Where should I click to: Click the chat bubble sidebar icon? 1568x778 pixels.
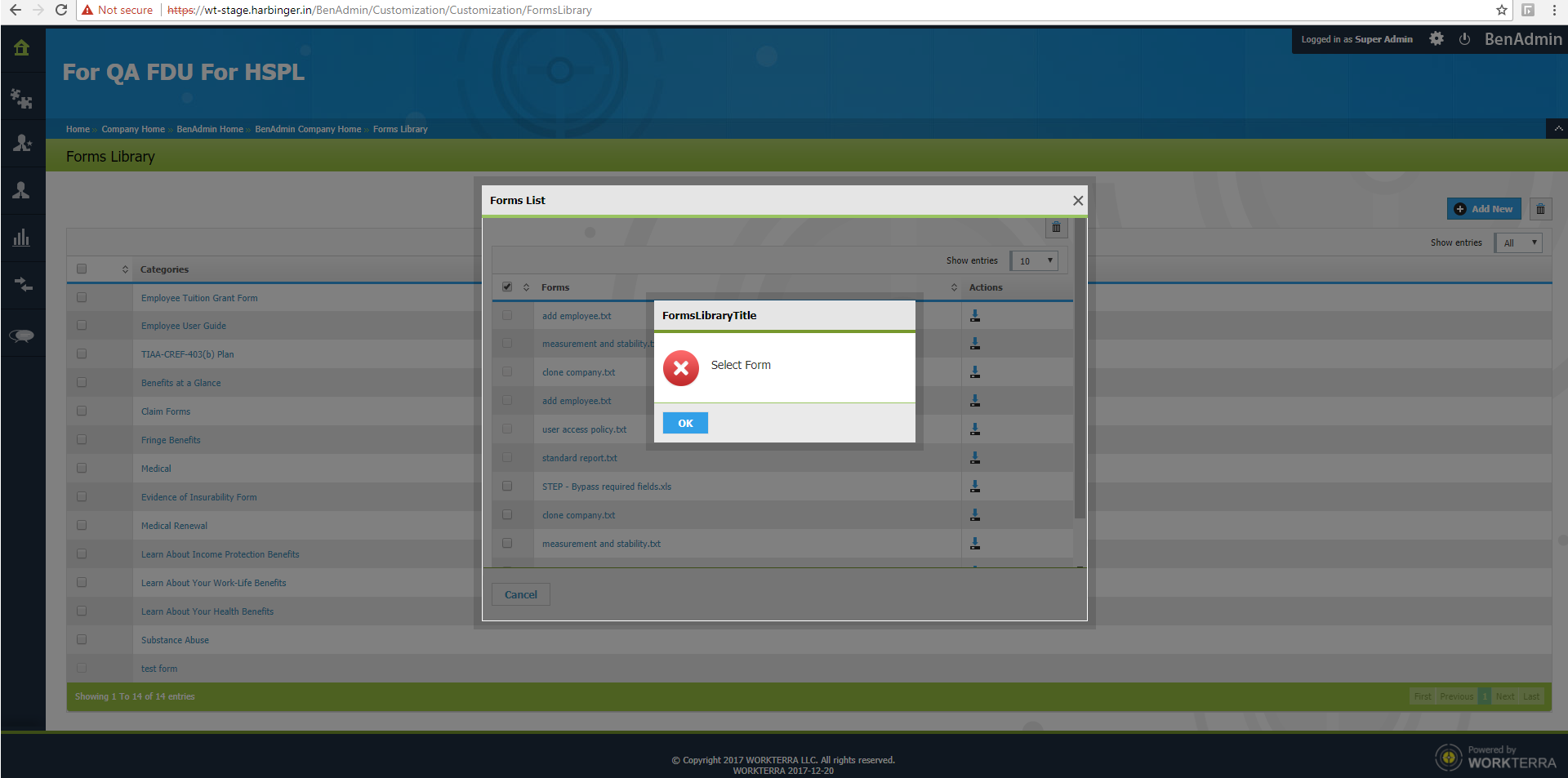pos(22,336)
